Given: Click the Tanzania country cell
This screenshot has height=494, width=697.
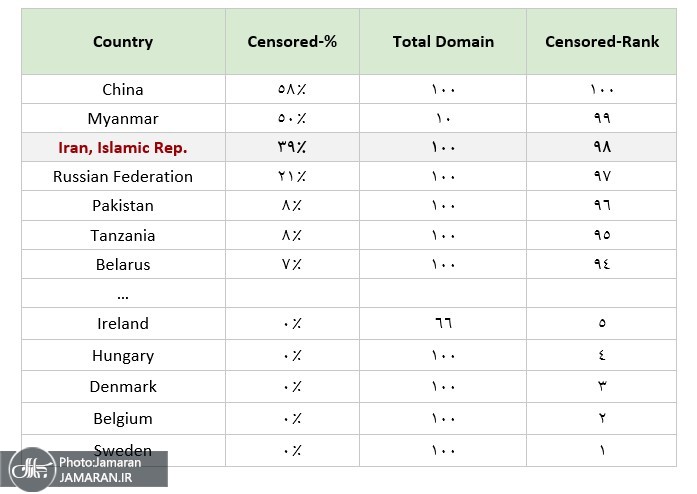Looking at the screenshot, I should click(x=123, y=236).
